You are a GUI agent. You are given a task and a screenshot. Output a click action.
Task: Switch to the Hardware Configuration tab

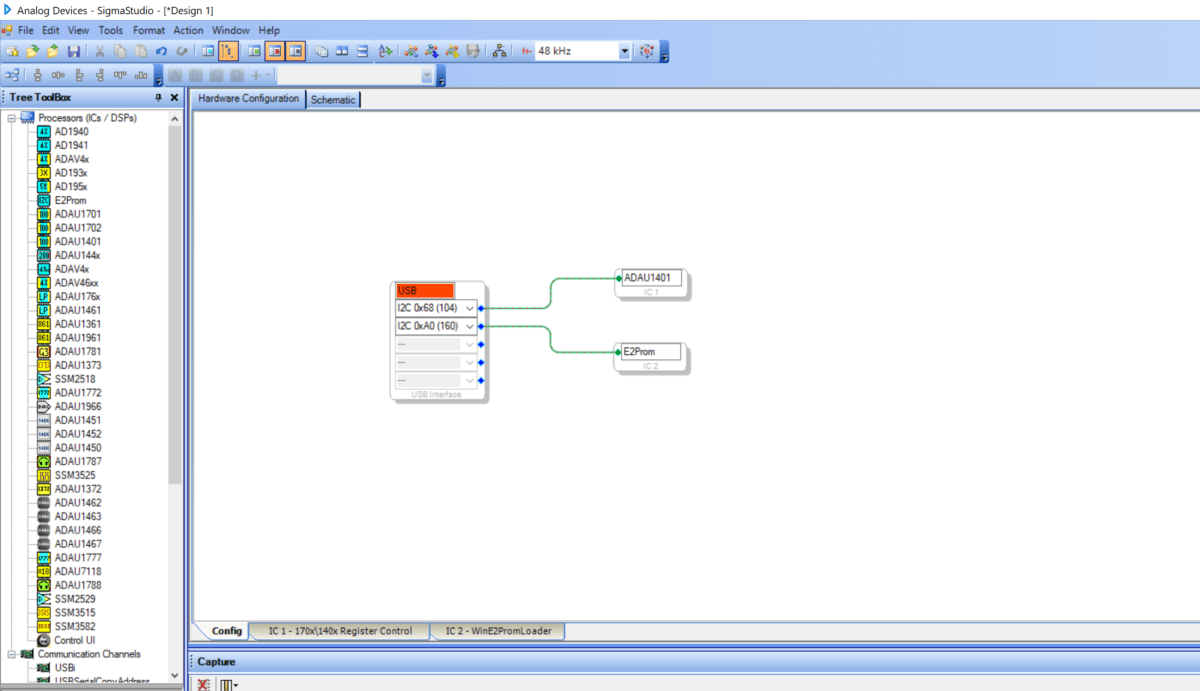tap(248, 99)
